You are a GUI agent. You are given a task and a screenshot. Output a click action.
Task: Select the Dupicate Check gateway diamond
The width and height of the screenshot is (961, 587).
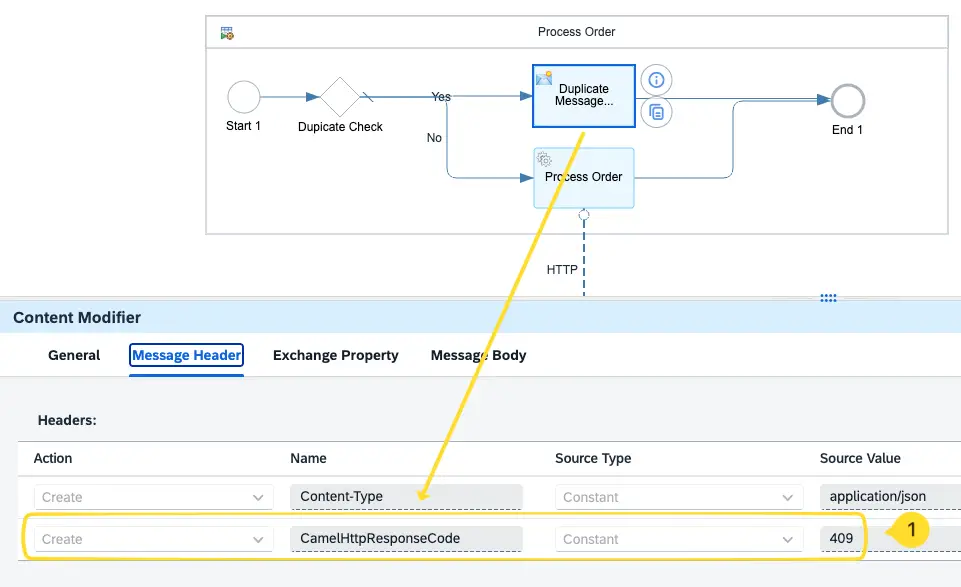(x=340, y=97)
